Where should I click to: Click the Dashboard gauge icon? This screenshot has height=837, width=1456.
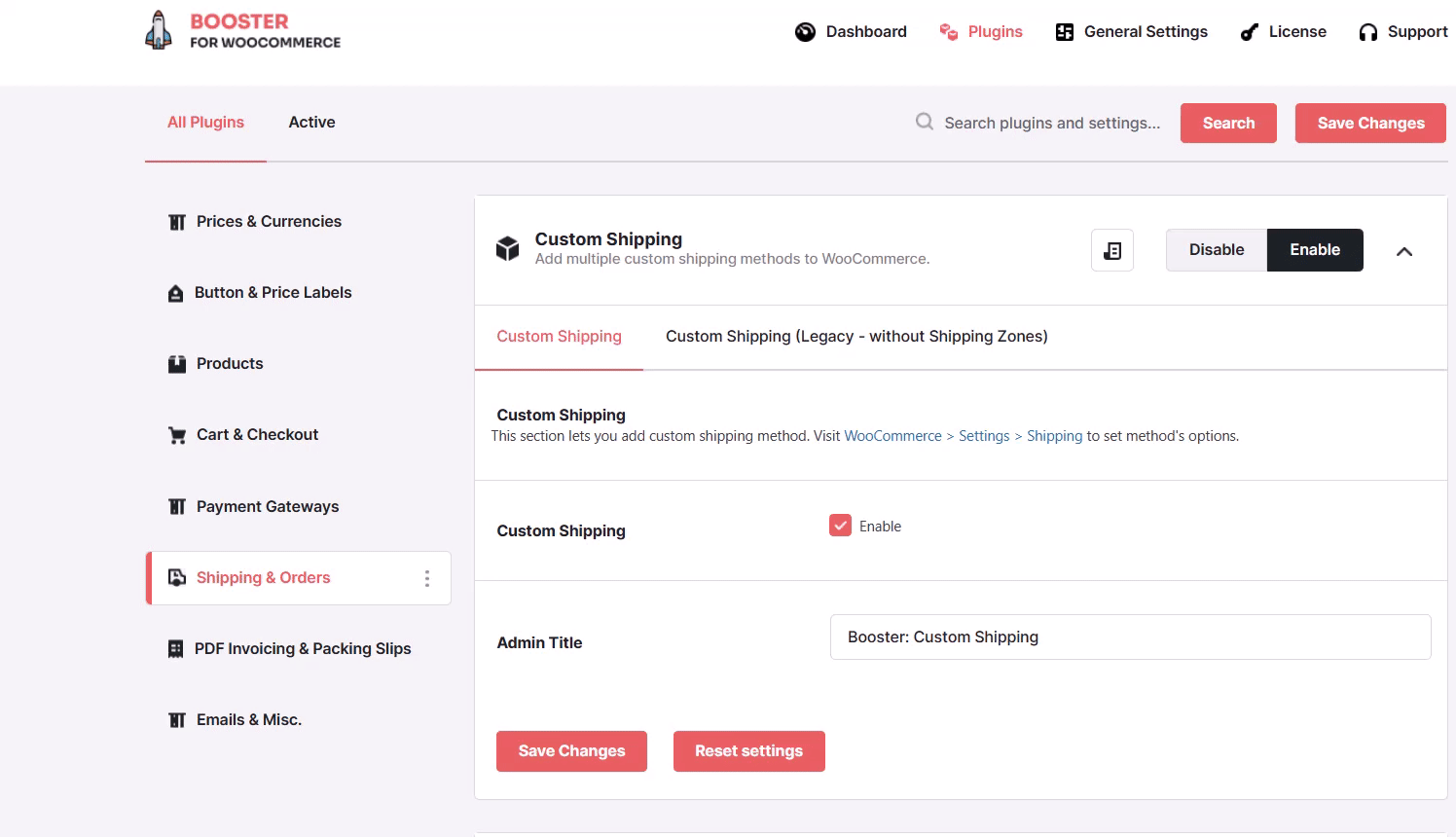(805, 32)
